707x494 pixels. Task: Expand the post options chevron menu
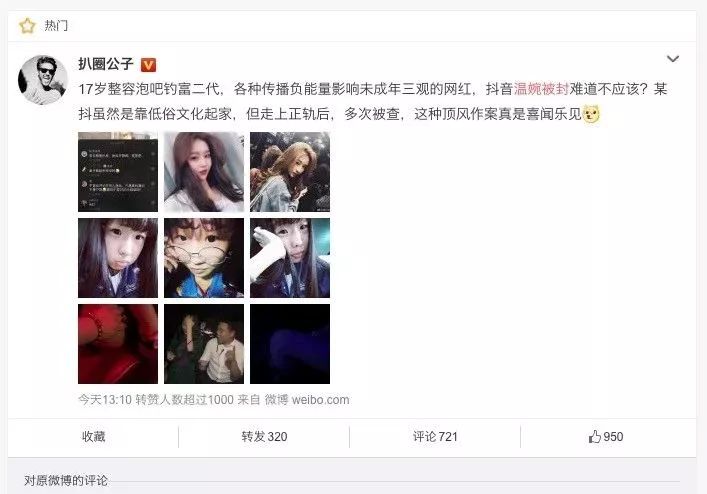(673, 59)
